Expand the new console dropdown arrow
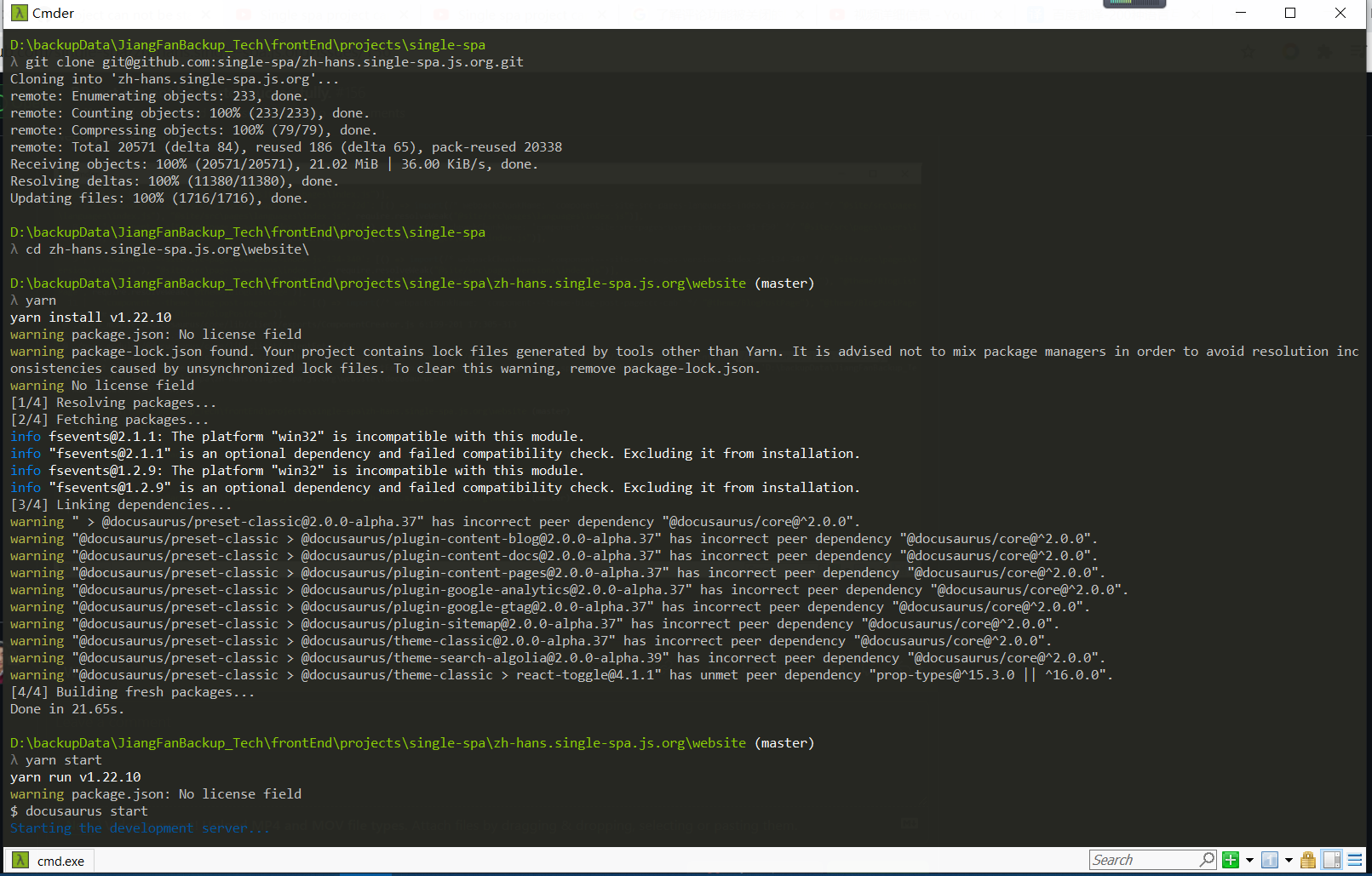 1249,861
